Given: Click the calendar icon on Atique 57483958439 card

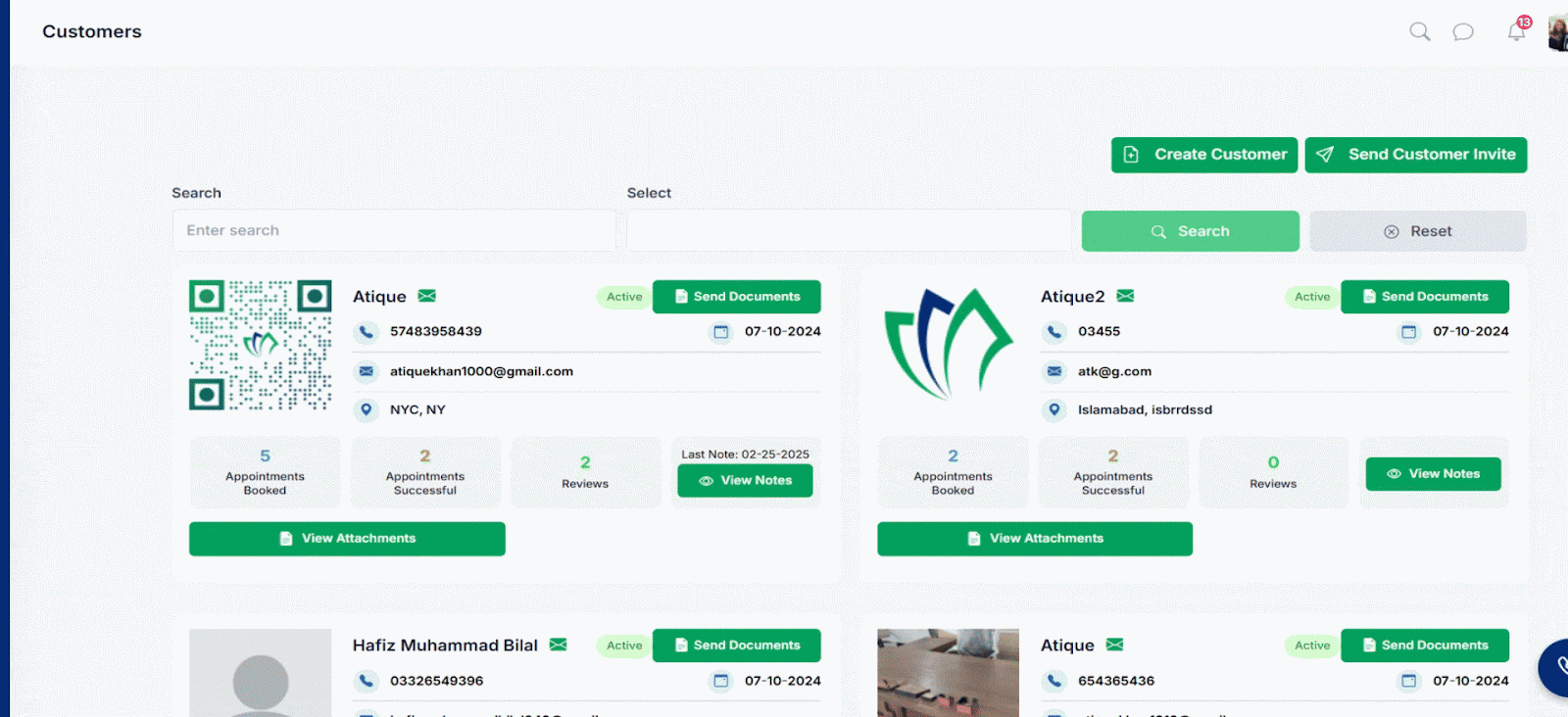Looking at the screenshot, I should click(721, 332).
